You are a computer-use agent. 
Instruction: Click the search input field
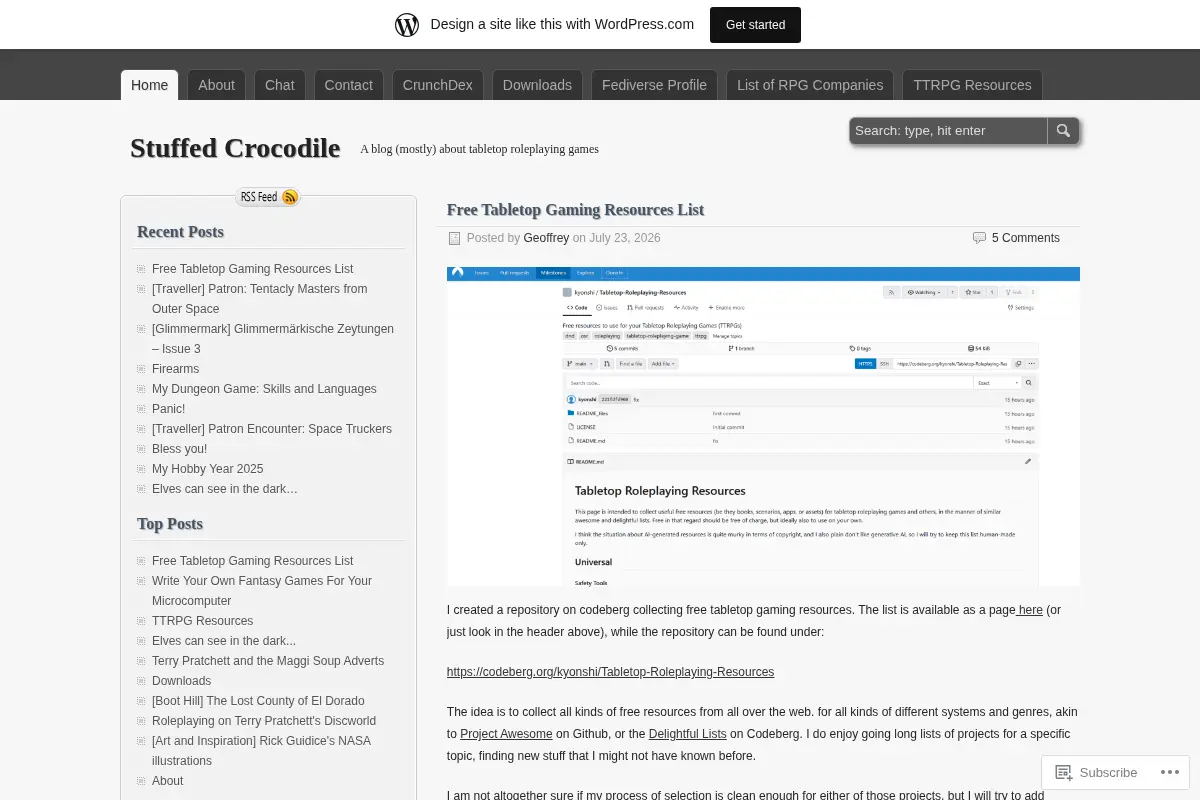pyautogui.click(x=948, y=131)
